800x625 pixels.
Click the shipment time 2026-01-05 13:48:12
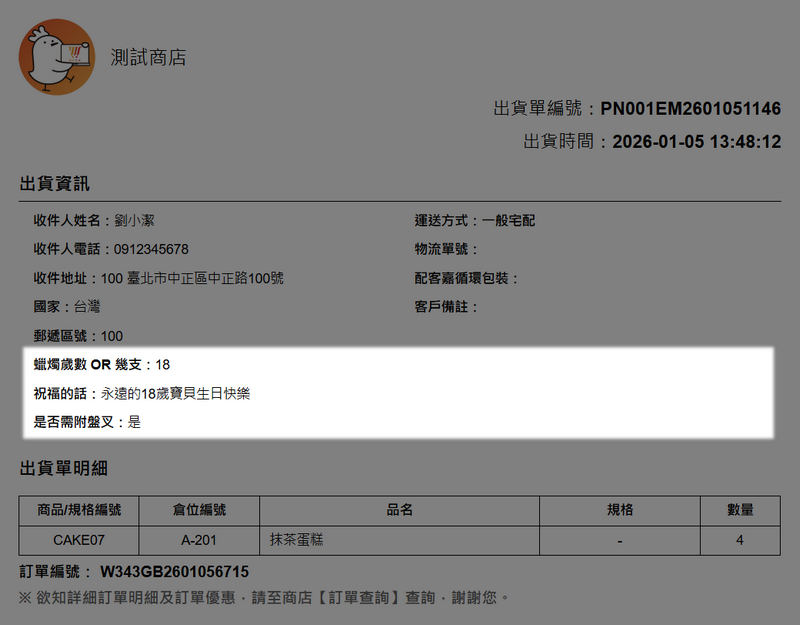tap(696, 142)
